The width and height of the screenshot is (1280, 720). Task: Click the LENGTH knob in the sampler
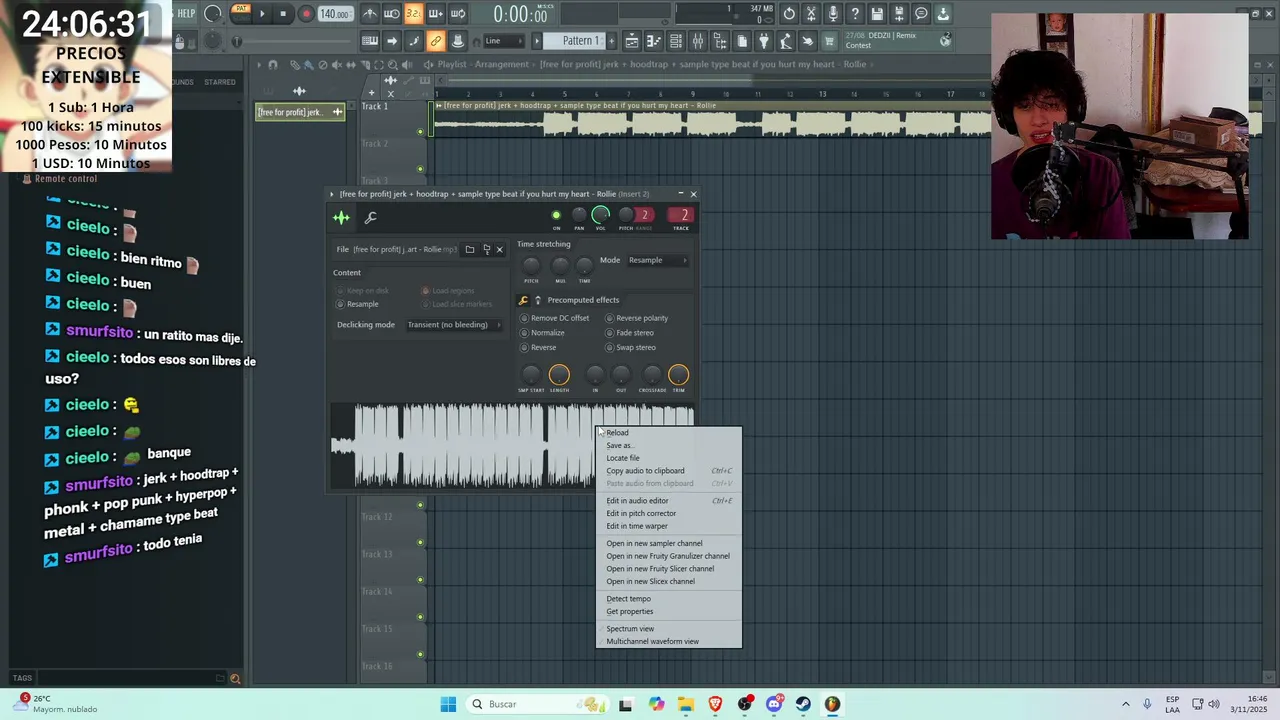[559, 375]
